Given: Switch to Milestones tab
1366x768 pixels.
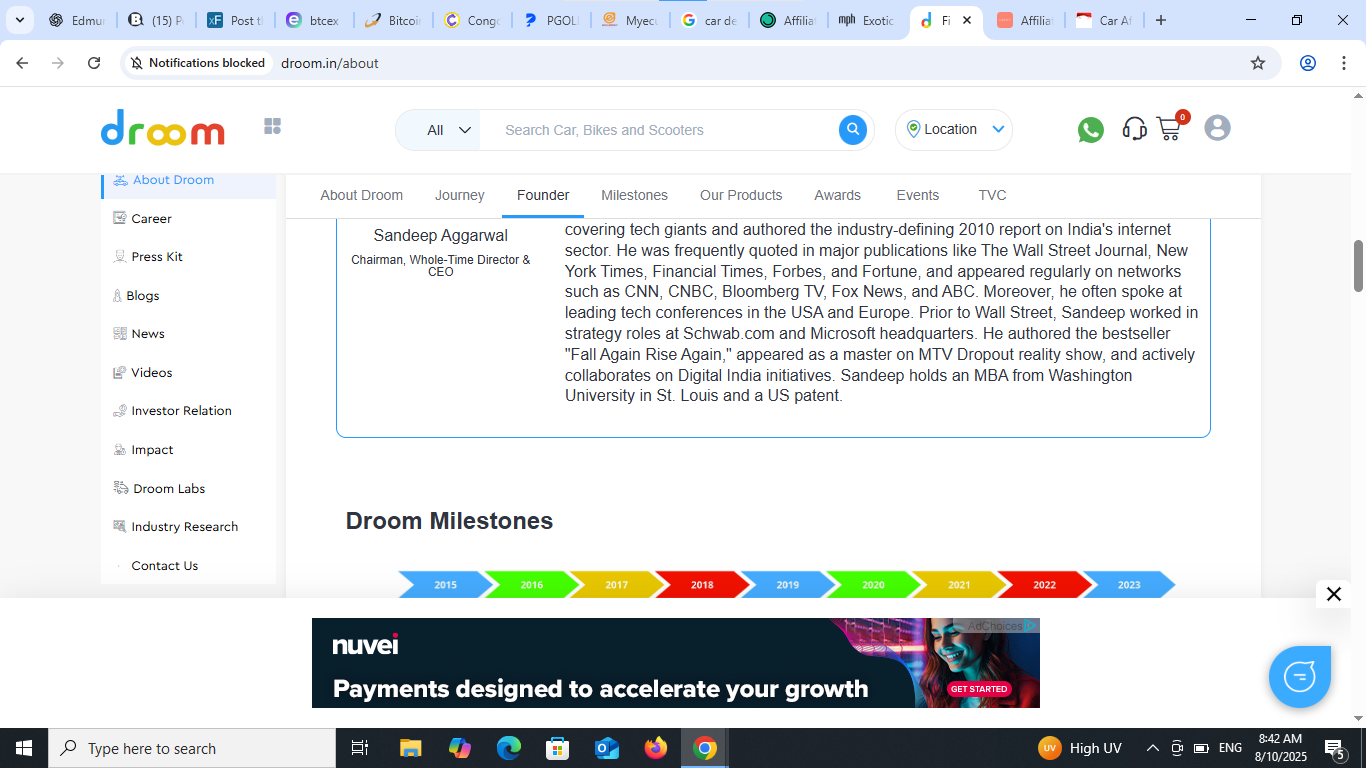Looking at the screenshot, I should point(634,195).
